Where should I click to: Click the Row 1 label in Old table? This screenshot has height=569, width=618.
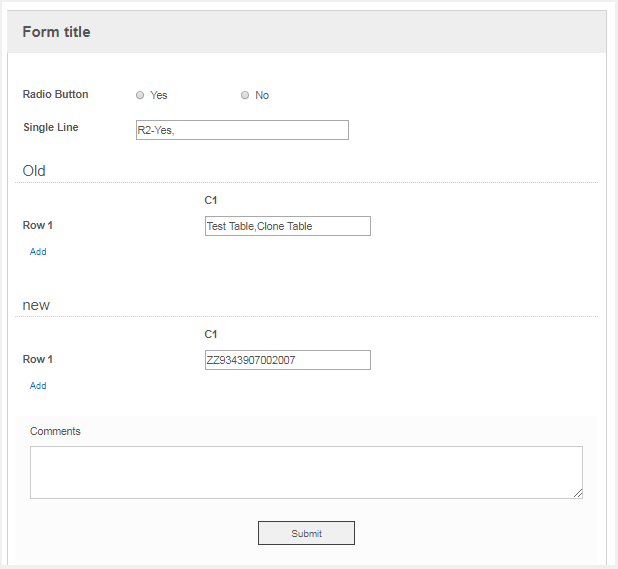point(38,225)
